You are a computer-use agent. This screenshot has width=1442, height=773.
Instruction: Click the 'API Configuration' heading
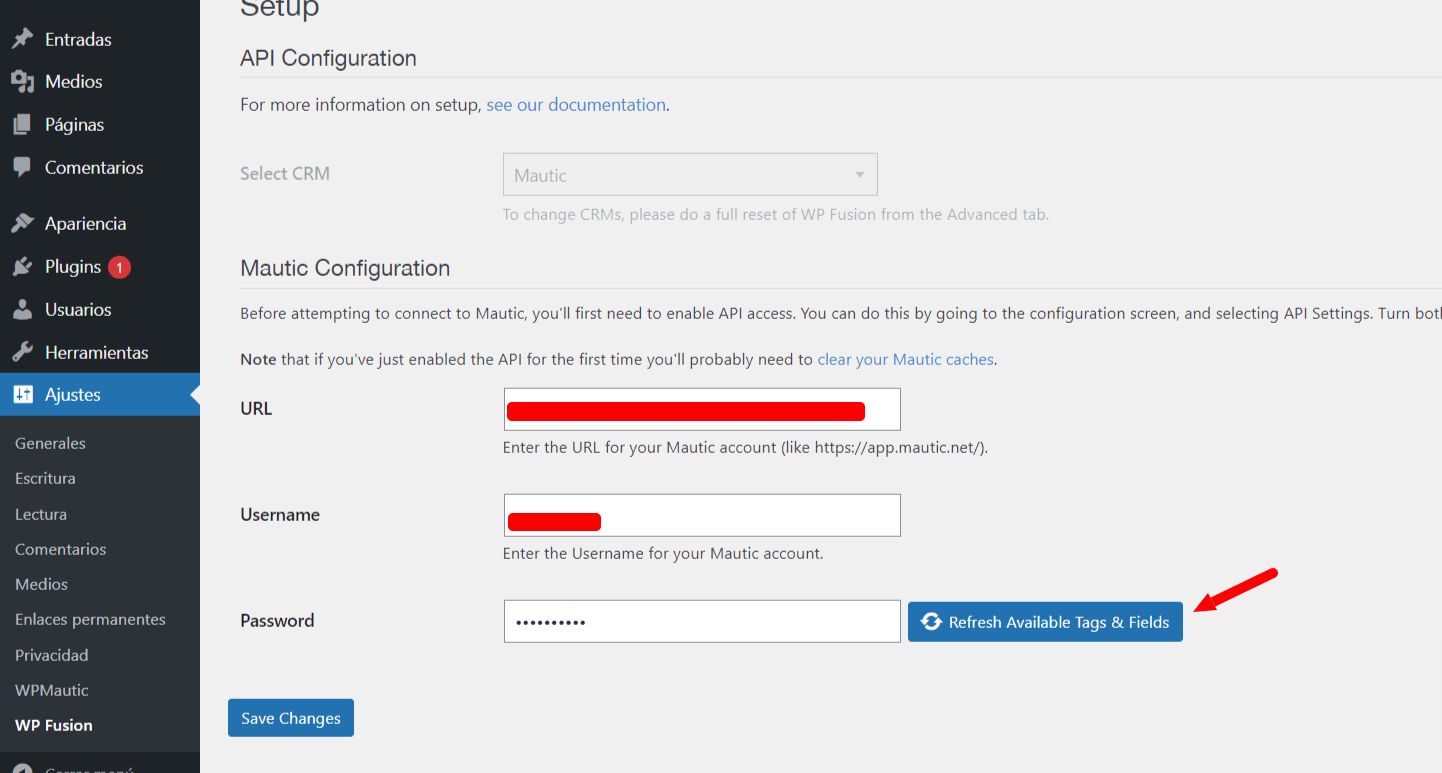point(328,58)
